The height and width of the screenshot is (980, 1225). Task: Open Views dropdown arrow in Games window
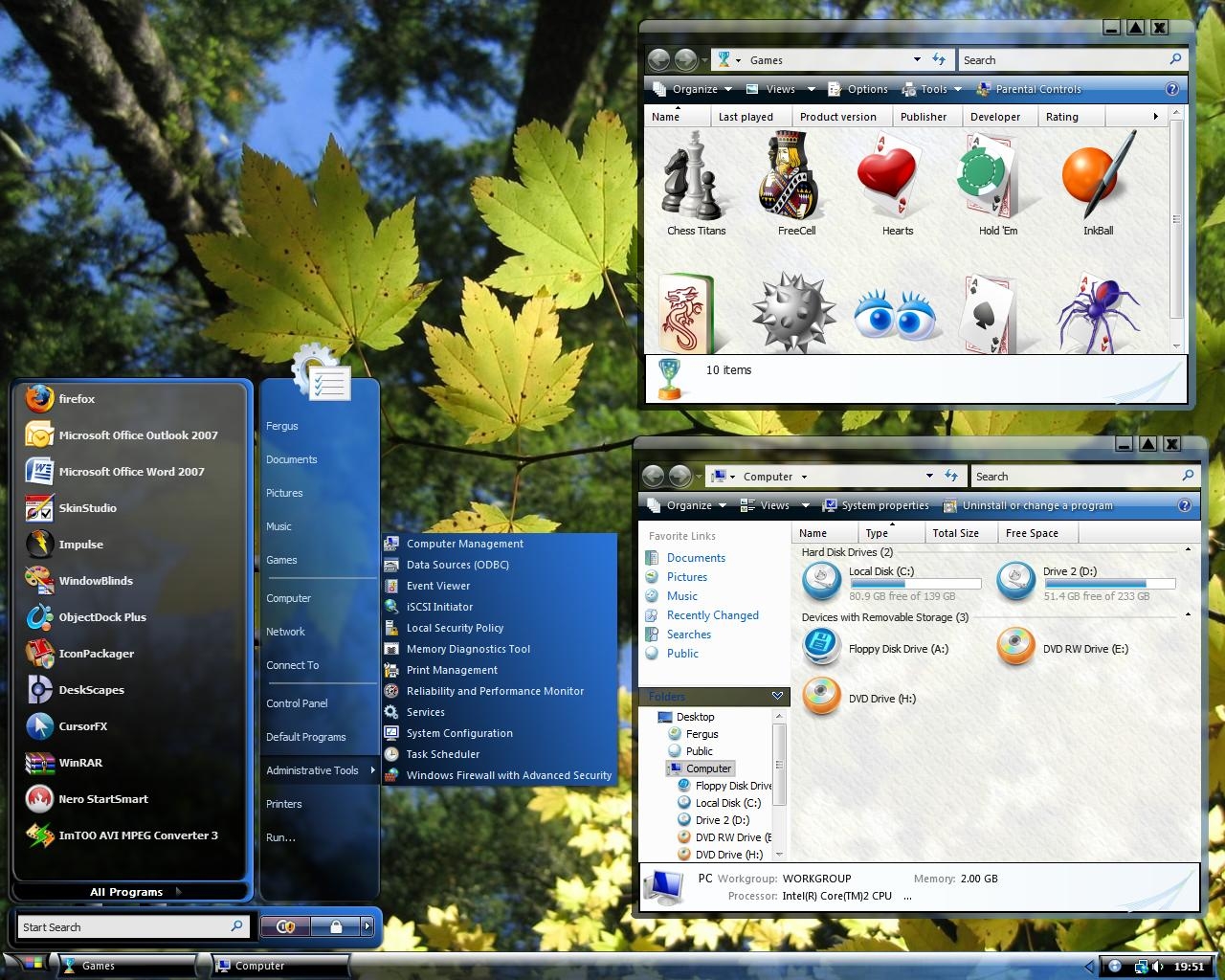812,89
